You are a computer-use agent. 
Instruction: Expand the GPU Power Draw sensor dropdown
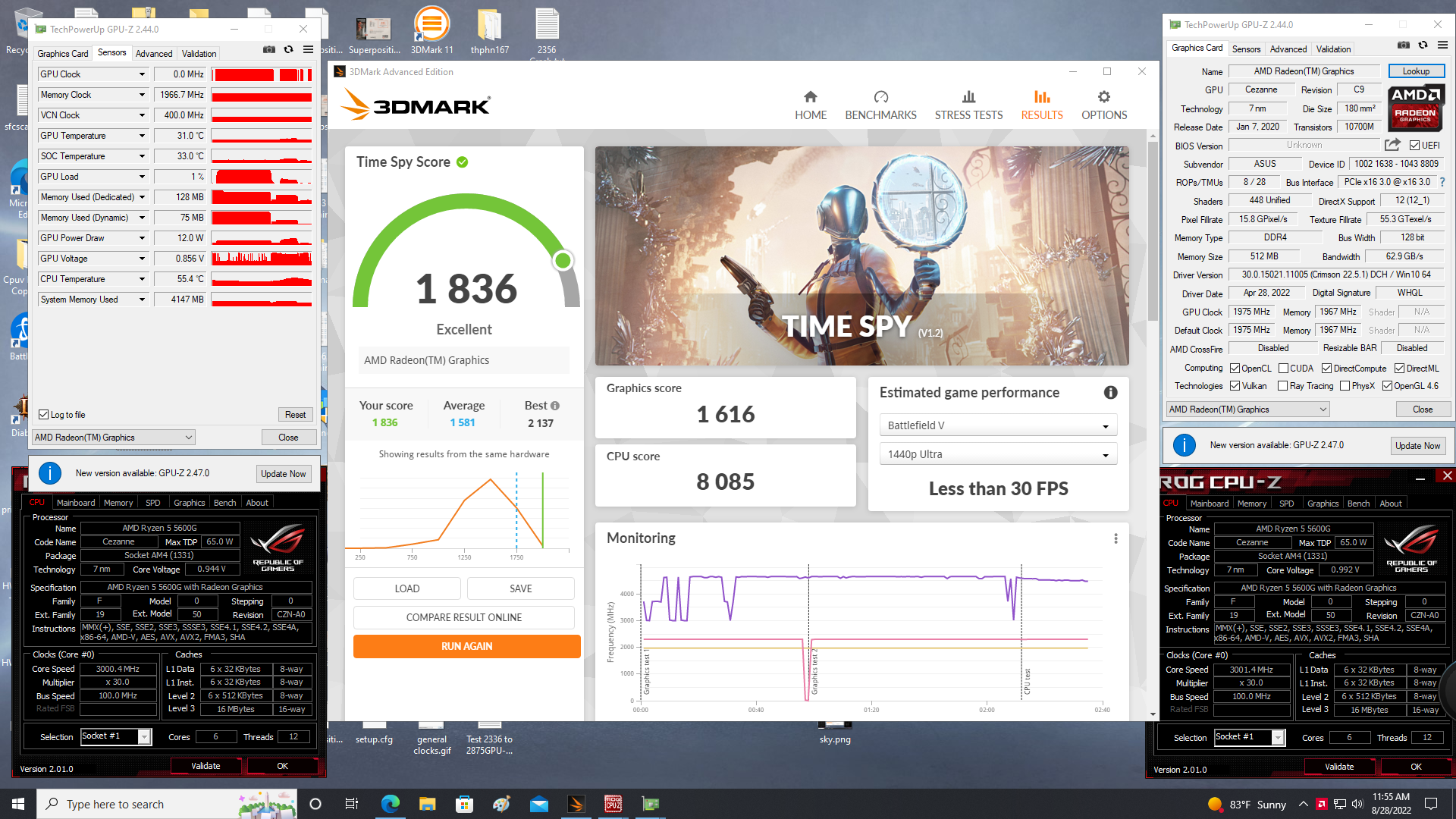click(x=141, y=238)
